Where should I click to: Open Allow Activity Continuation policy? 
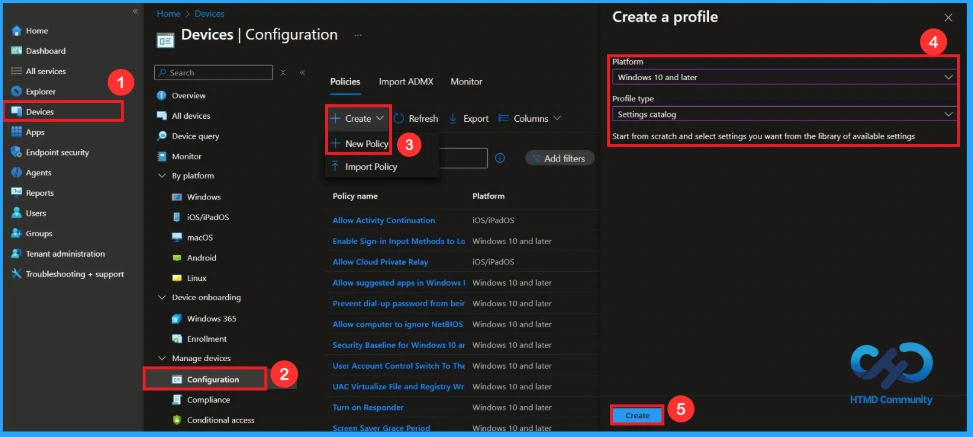(383, 220)
